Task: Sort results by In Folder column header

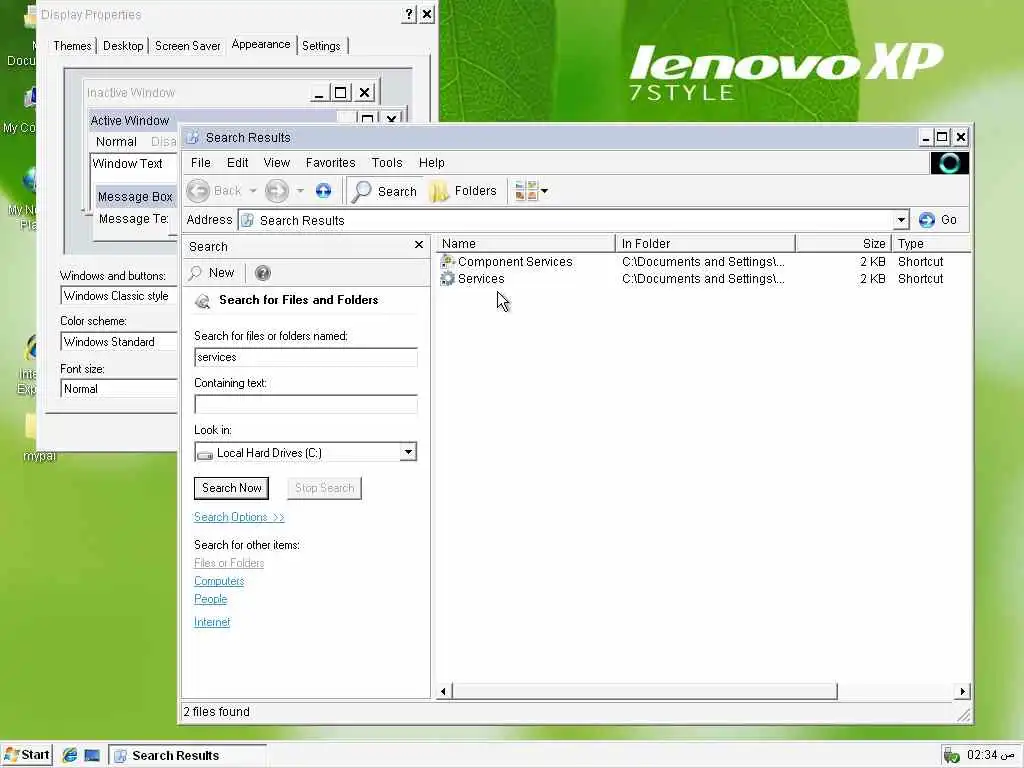Action: pyautogui.click(x=705, y=244)
